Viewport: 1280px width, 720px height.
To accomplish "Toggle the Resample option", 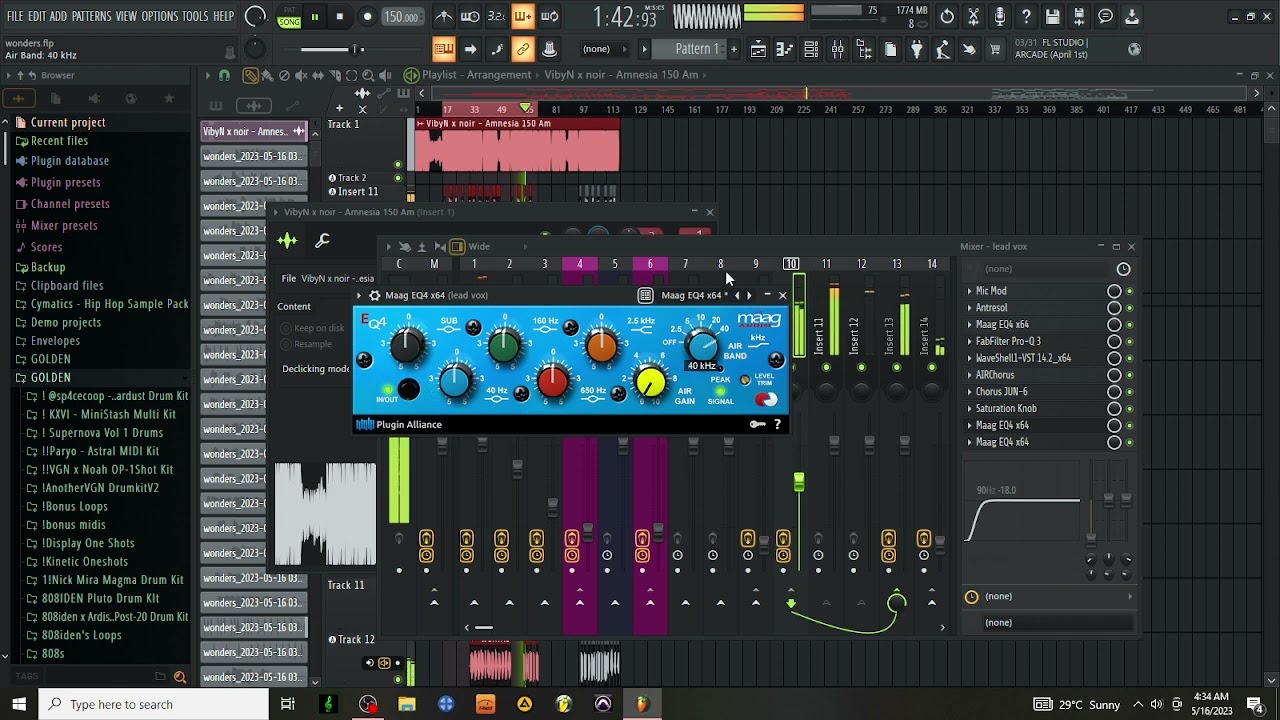I will [x=306, y=344].
